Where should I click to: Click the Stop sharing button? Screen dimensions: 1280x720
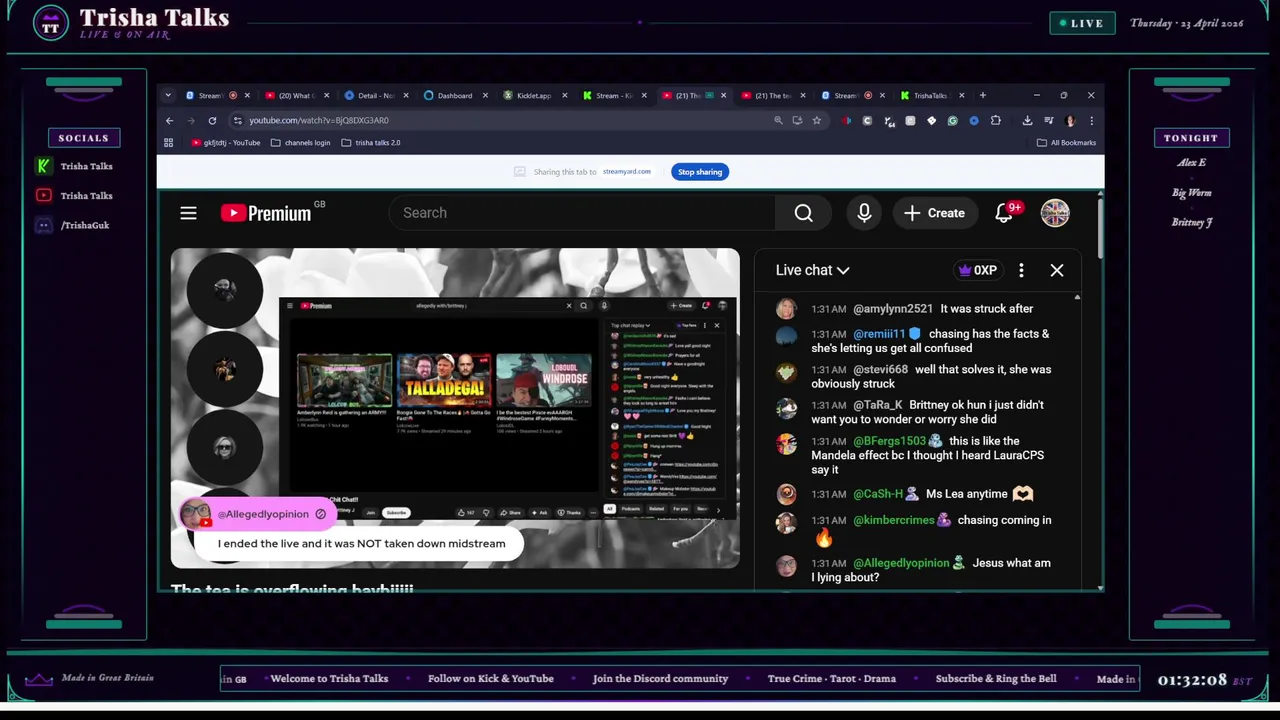tap(700, 172)
